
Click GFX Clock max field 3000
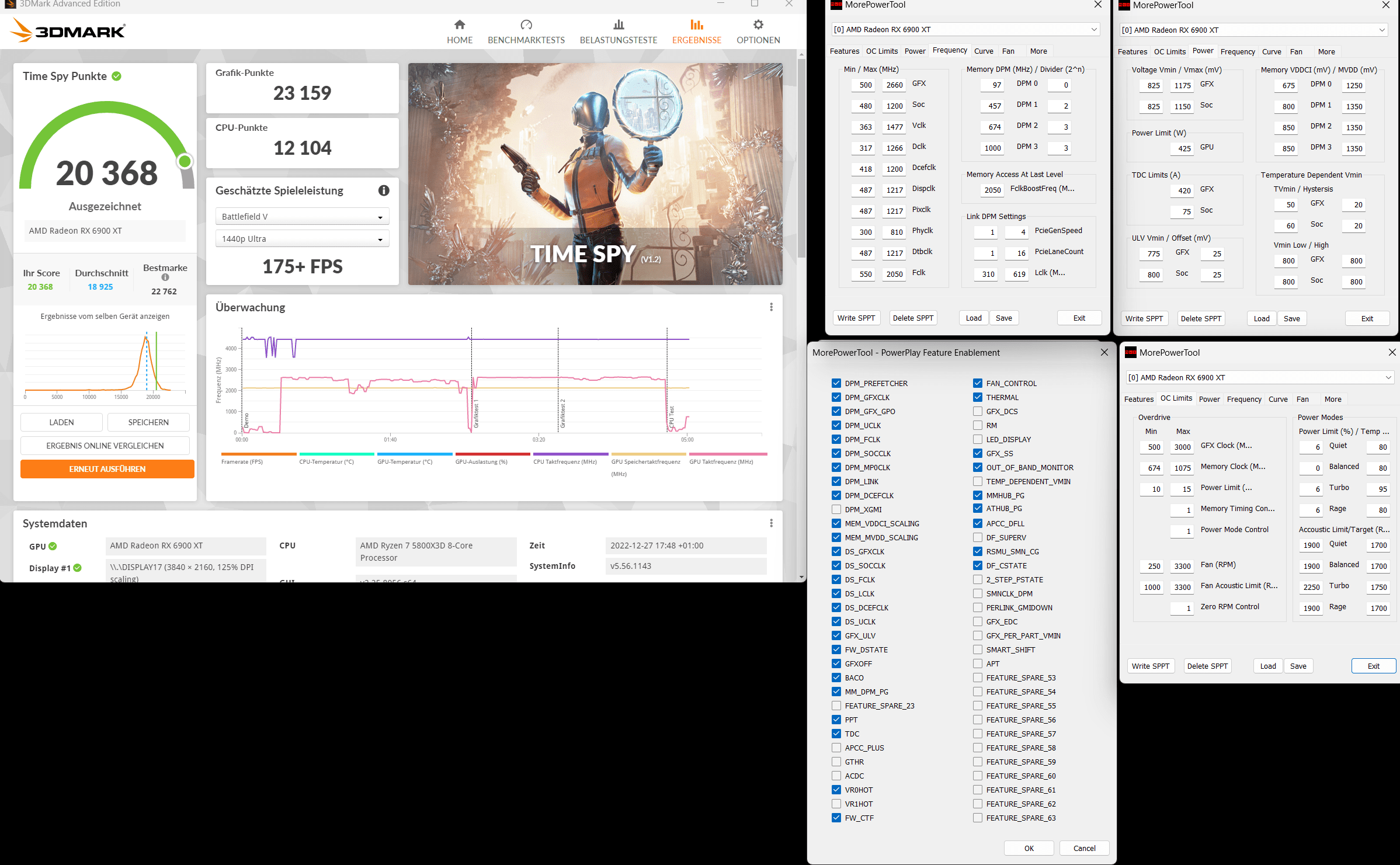(1182, 447)
